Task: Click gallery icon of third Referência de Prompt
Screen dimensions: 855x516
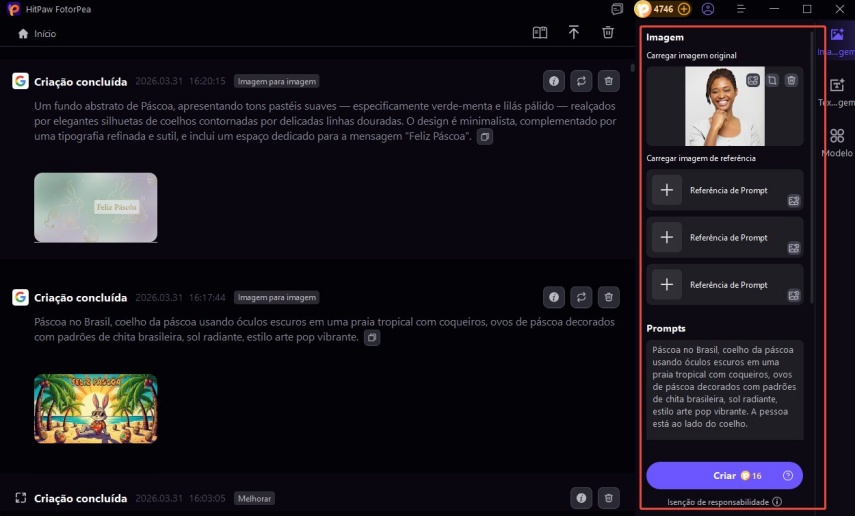Action: point(794,296)
